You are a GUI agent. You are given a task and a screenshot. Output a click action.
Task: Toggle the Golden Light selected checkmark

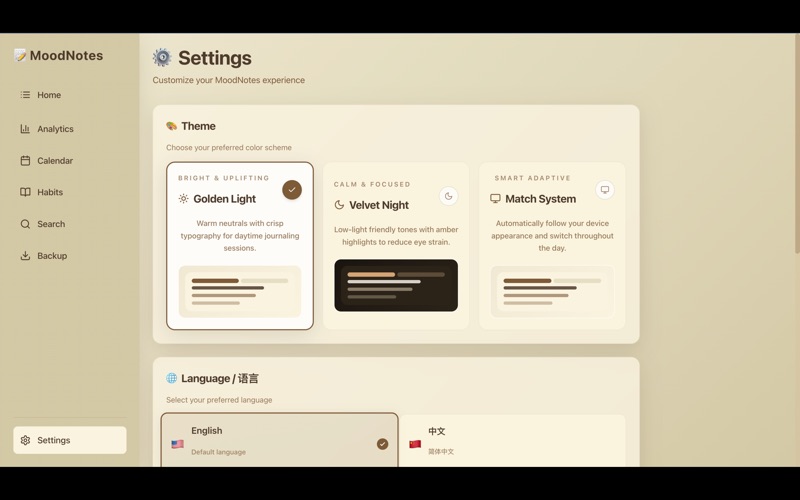point(292,190)
